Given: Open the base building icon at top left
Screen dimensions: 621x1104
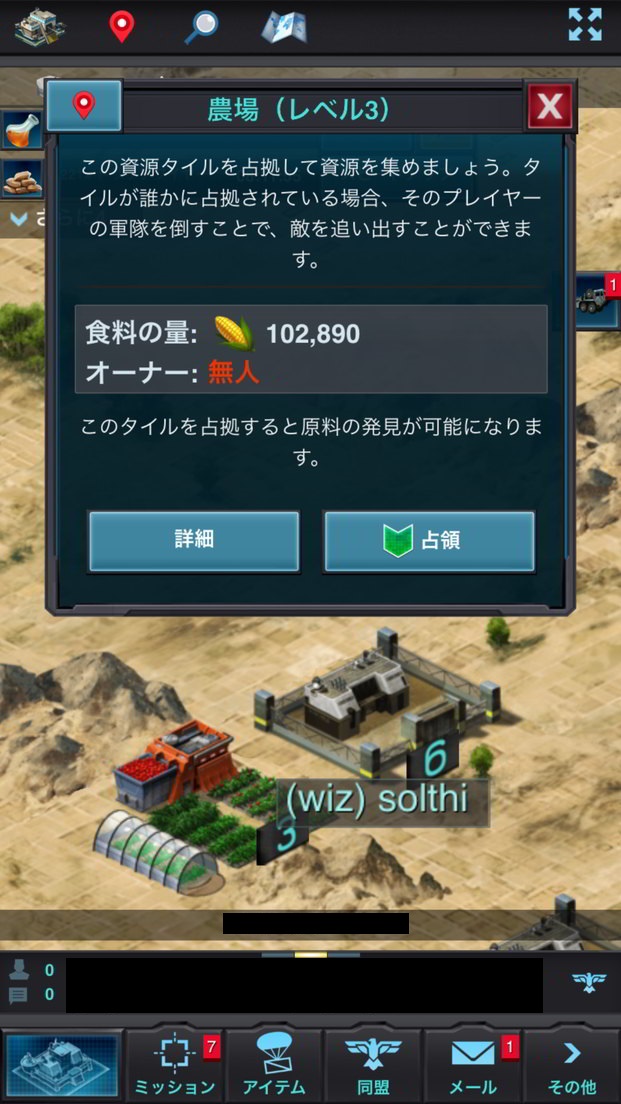Looking at the screenshot, I should pos(40,27).
